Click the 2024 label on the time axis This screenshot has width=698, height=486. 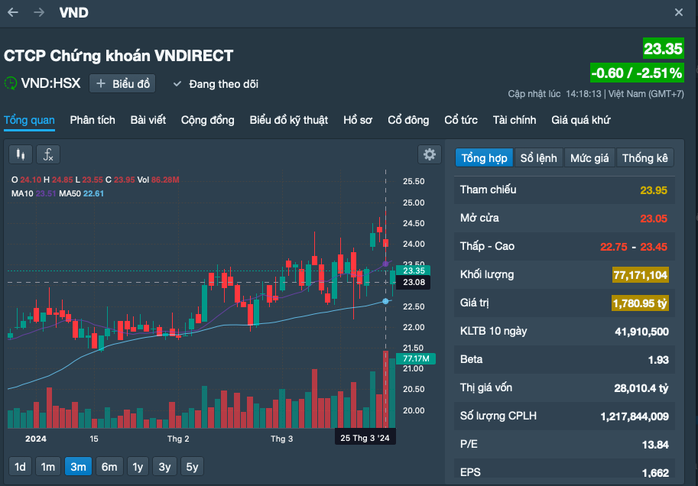tap(36, 439)
